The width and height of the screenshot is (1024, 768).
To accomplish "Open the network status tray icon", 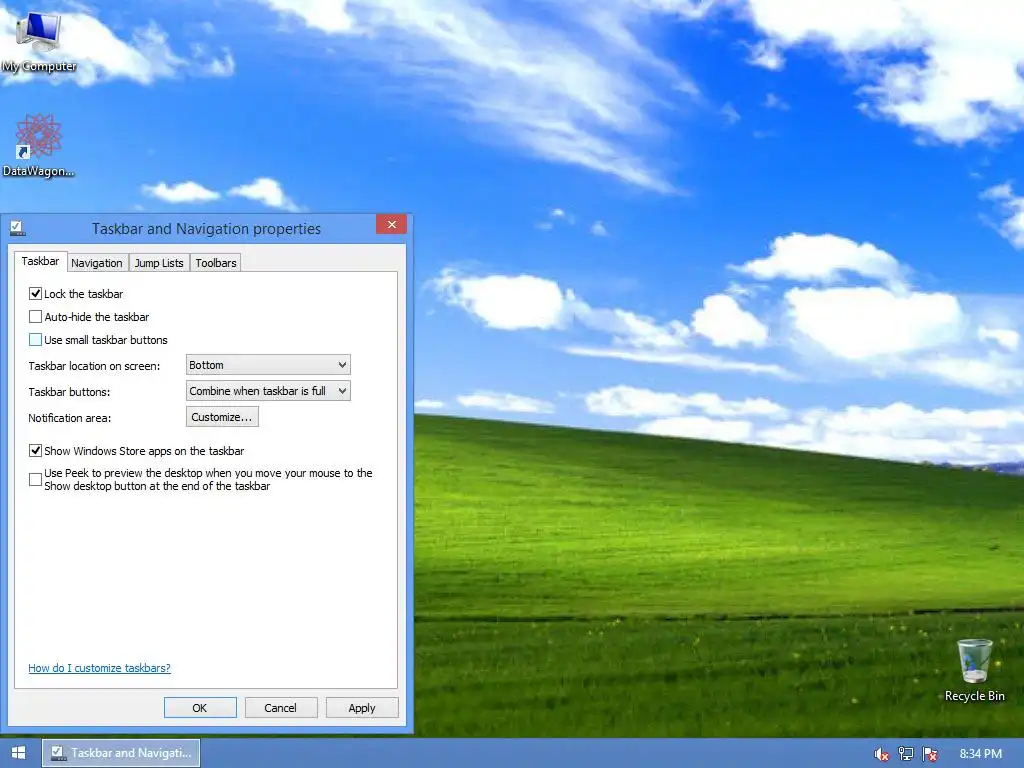I will click(906, 754).
